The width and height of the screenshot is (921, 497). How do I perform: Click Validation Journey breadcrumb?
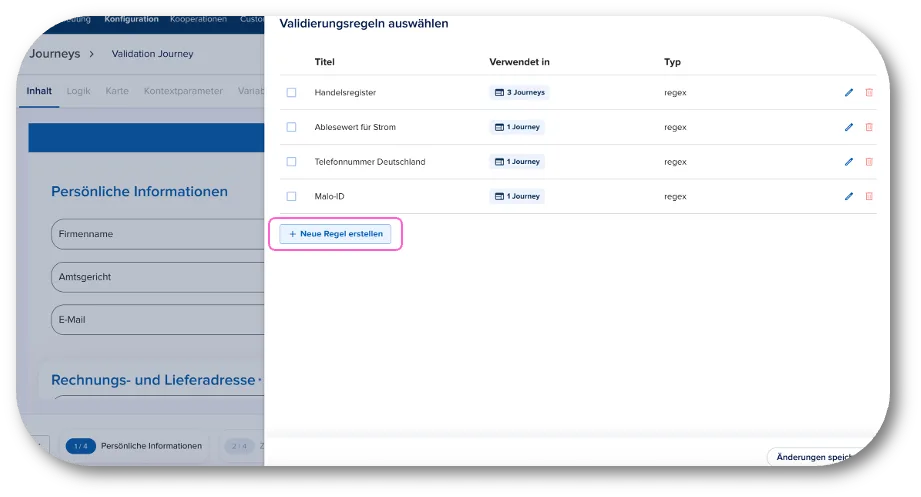coord(152,53)
